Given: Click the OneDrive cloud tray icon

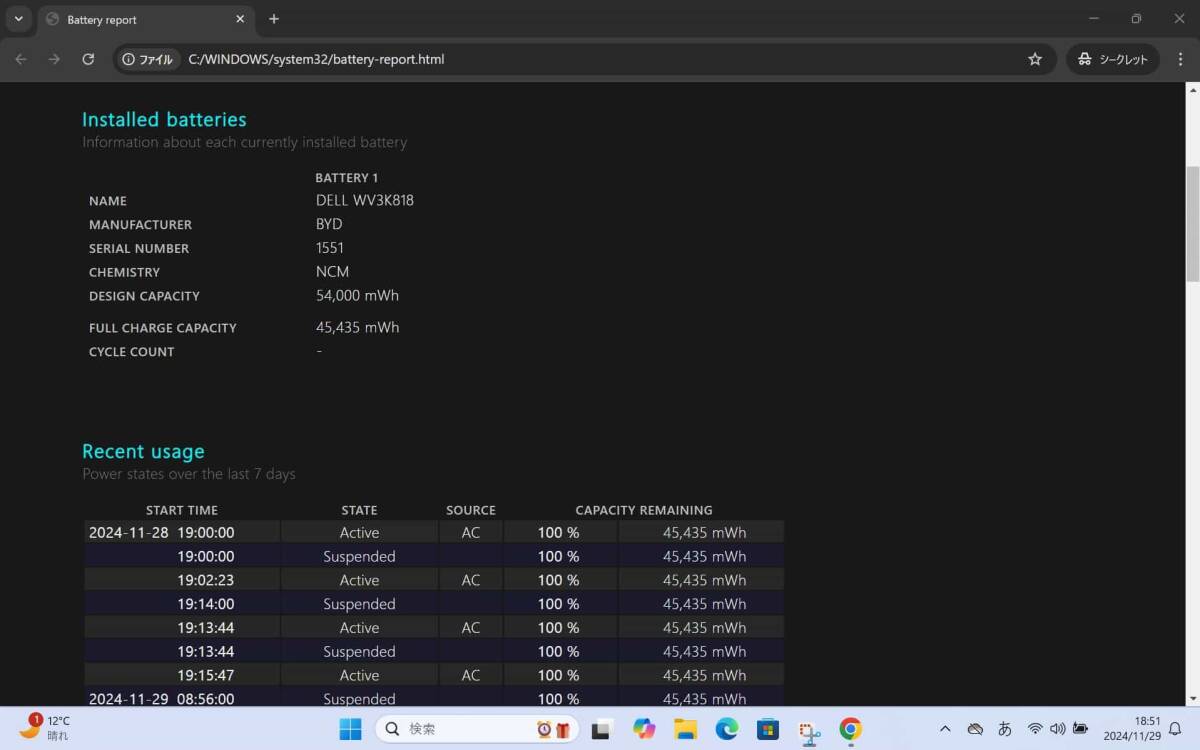Looking at the screenshot, I should (x=975, y=729).
